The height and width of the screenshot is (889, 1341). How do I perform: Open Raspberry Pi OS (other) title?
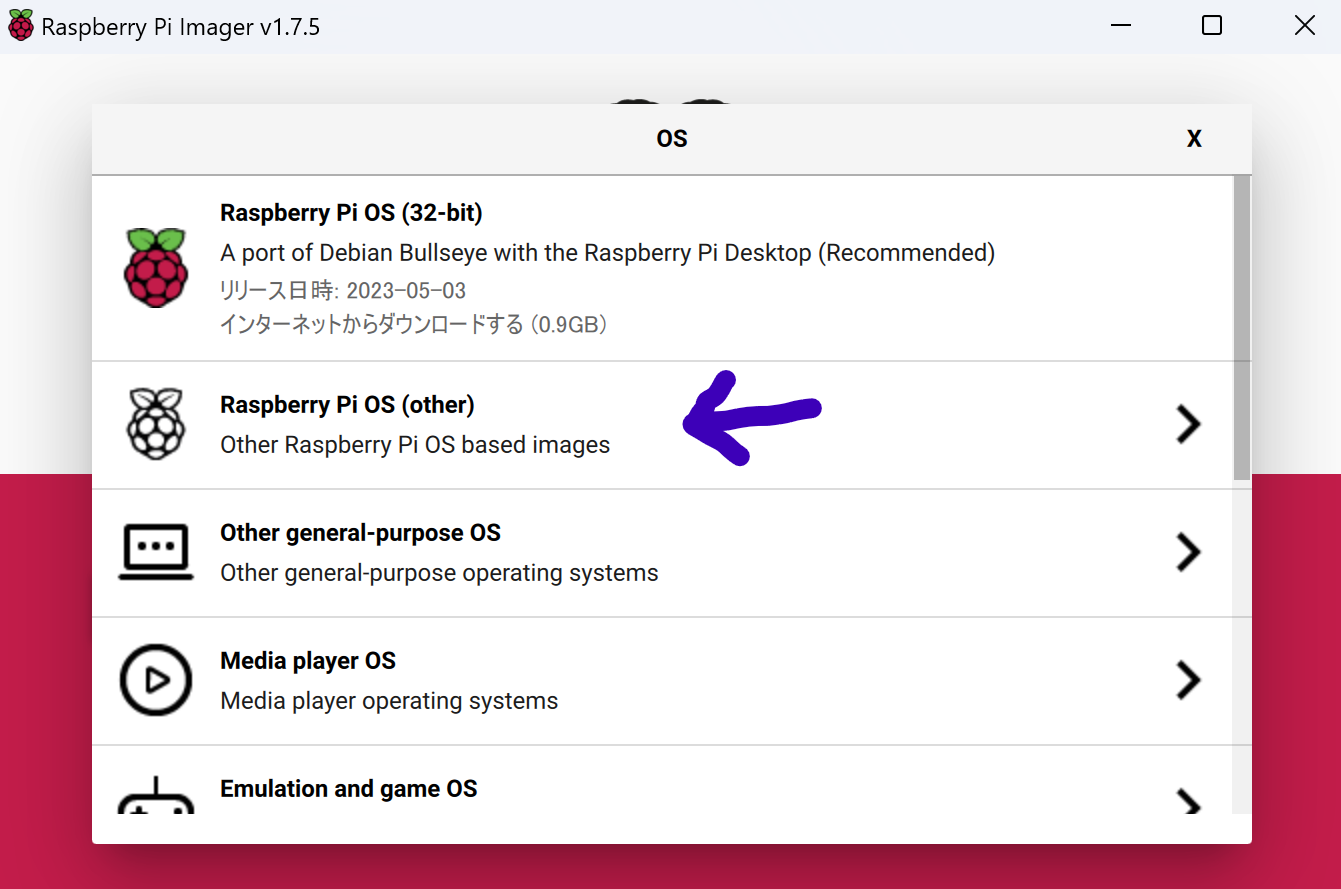347,405
